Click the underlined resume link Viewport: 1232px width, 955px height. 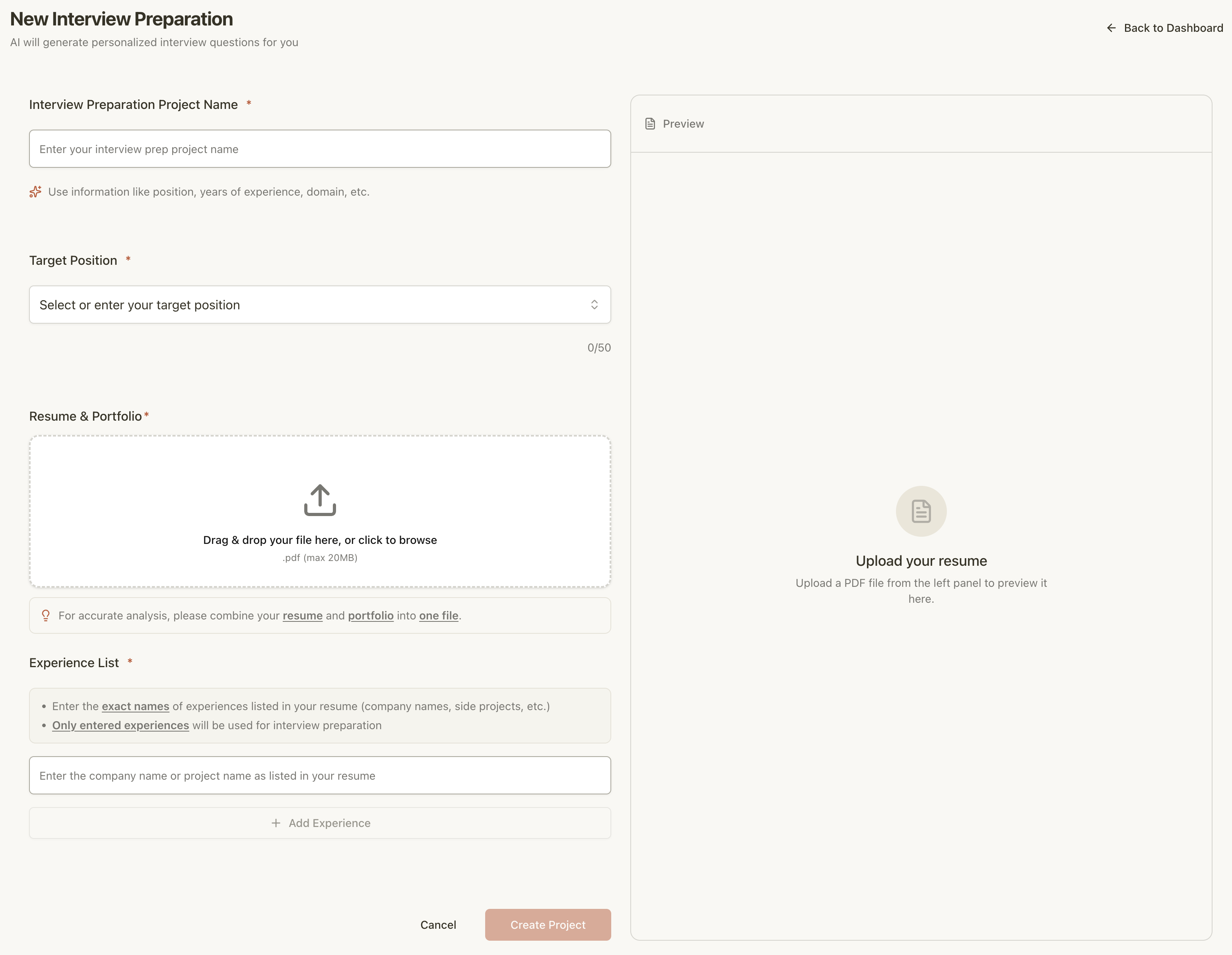[x=302, y=615]
